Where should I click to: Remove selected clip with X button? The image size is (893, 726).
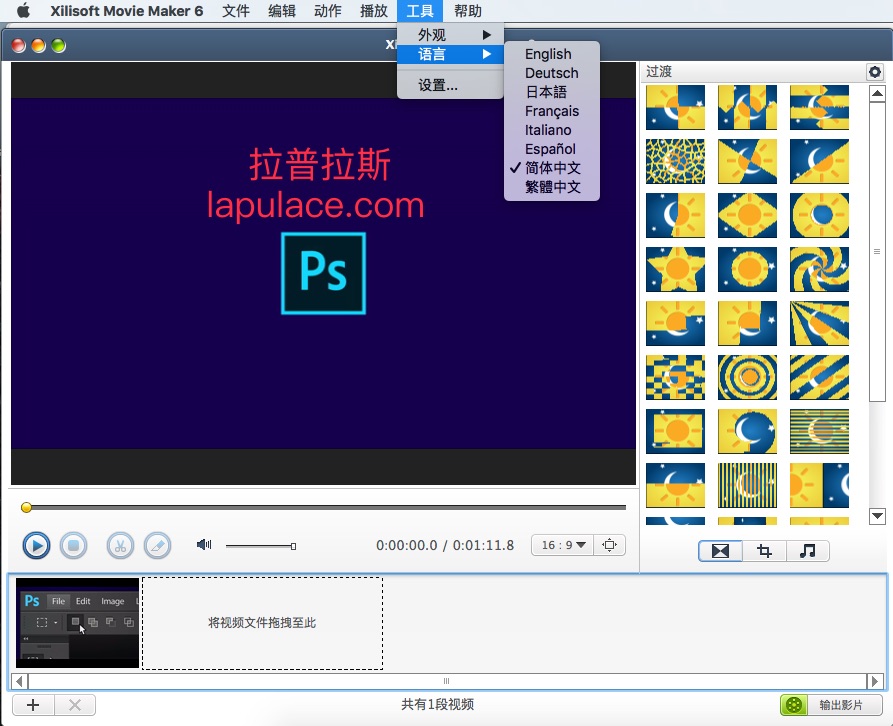pyautogui.click(x=75, y=705)
